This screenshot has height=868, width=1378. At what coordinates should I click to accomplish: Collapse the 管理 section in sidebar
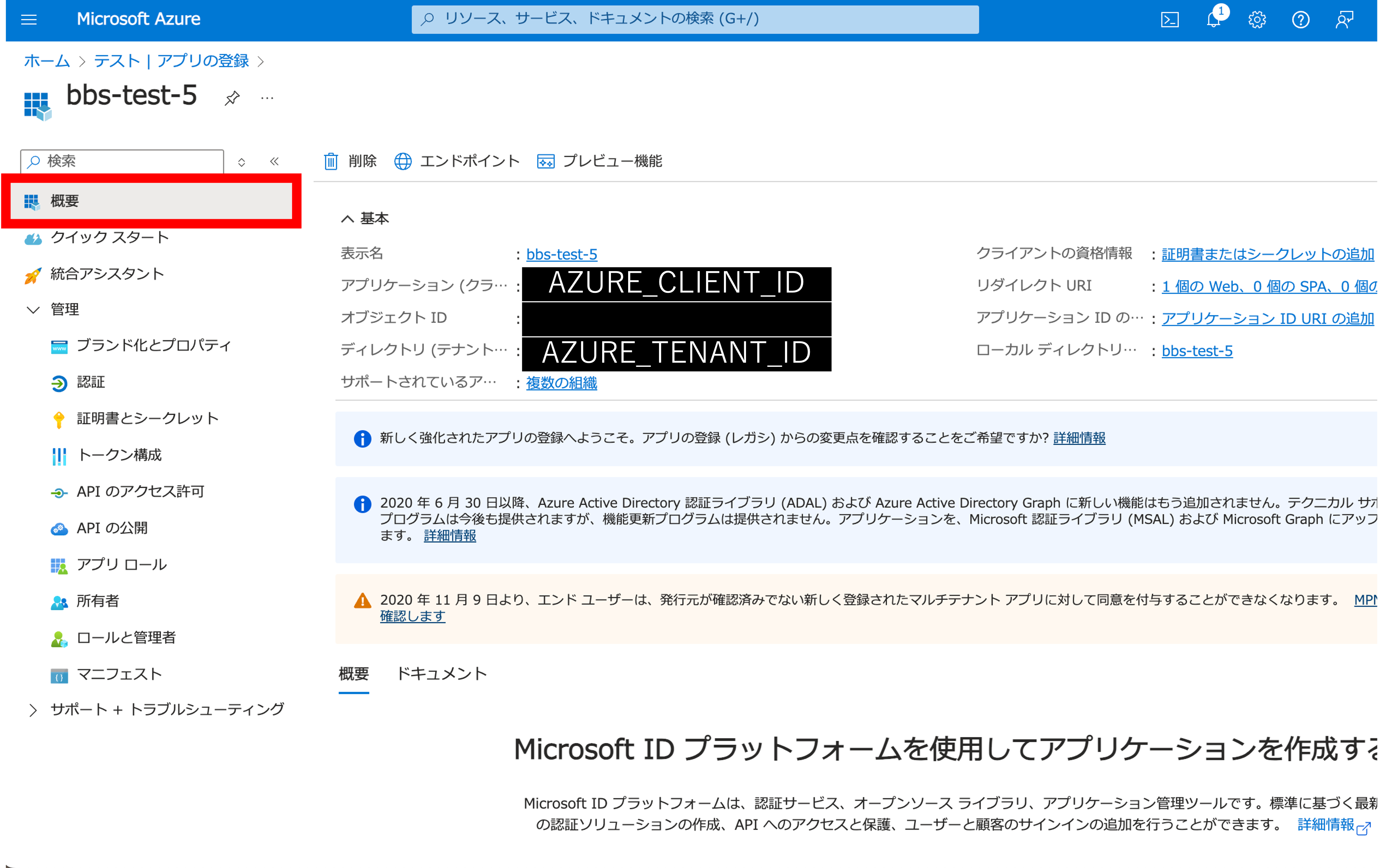[33, 309]
